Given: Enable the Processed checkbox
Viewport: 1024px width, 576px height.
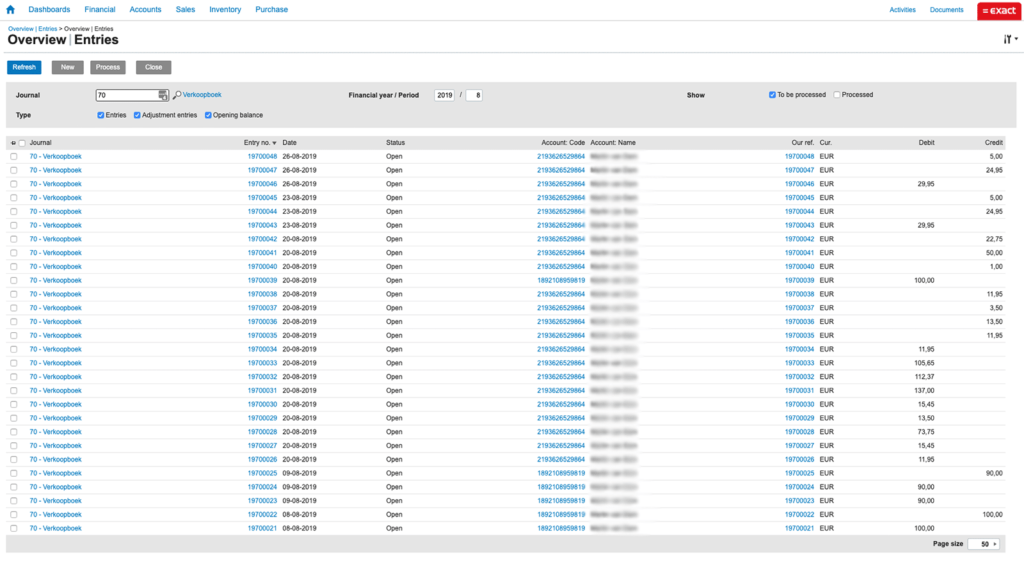Looking at the screenshot, I should (837, 95).
